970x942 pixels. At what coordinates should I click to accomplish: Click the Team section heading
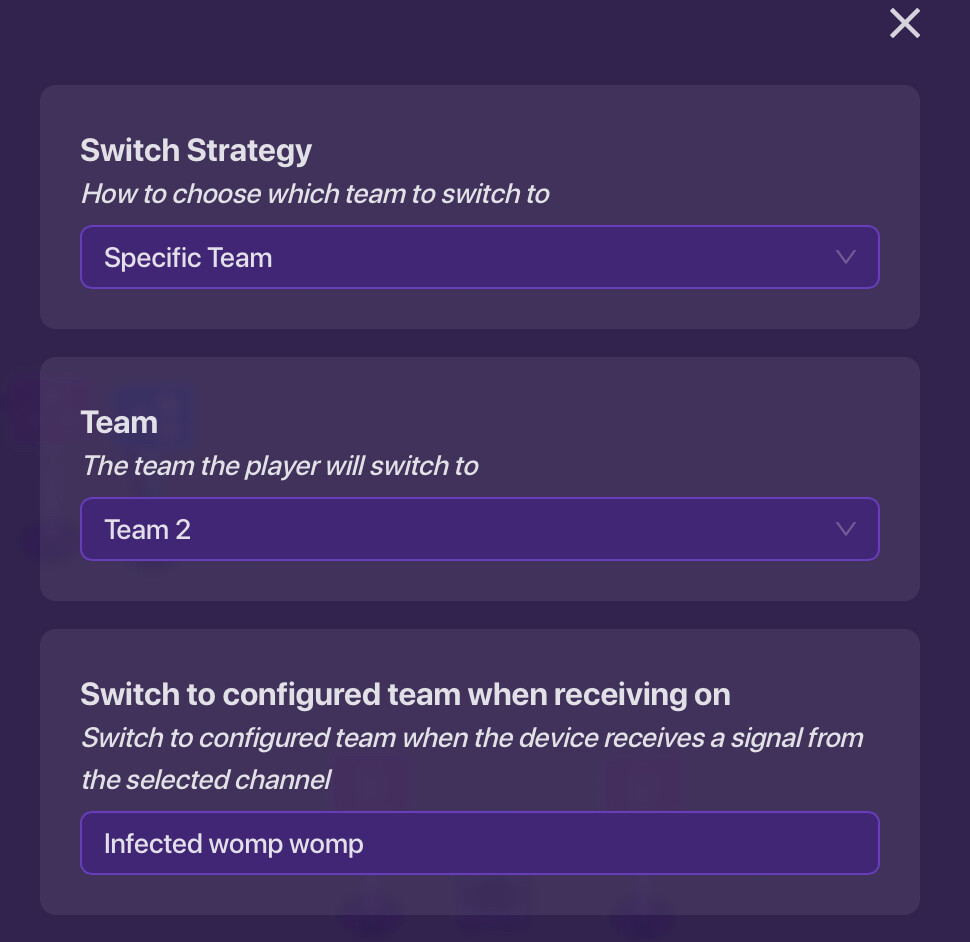click(119, 422)
